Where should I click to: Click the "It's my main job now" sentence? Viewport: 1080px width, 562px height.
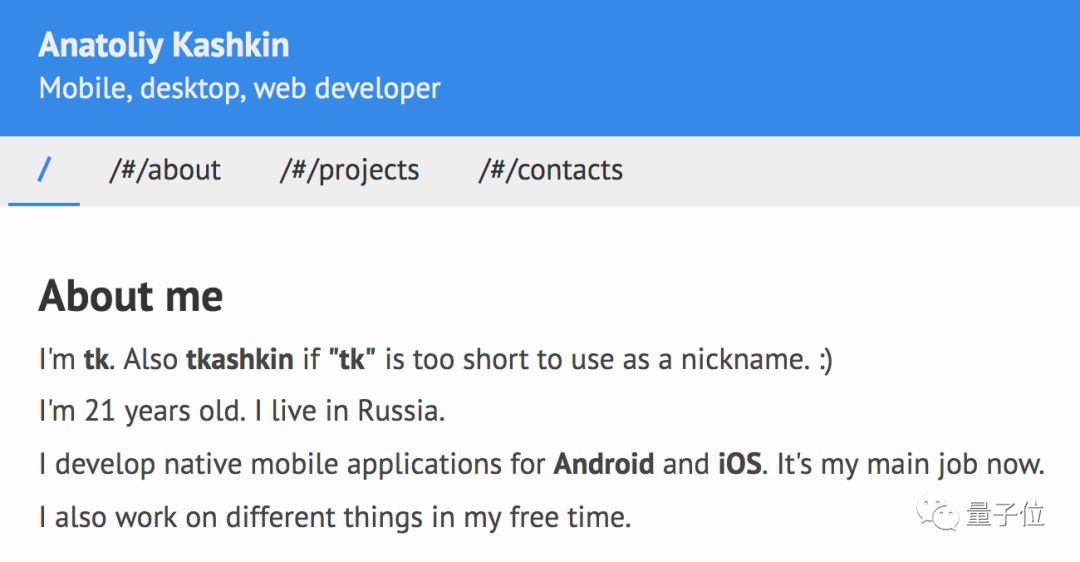point(909,465)
